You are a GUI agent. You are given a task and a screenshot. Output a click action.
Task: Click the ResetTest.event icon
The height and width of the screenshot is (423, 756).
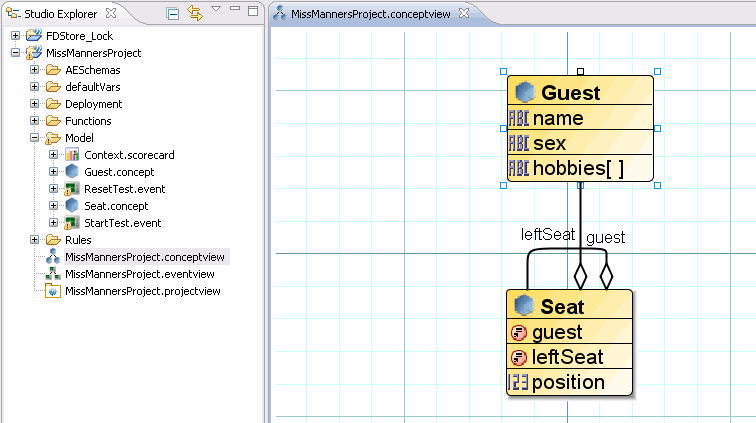[72, 189]
